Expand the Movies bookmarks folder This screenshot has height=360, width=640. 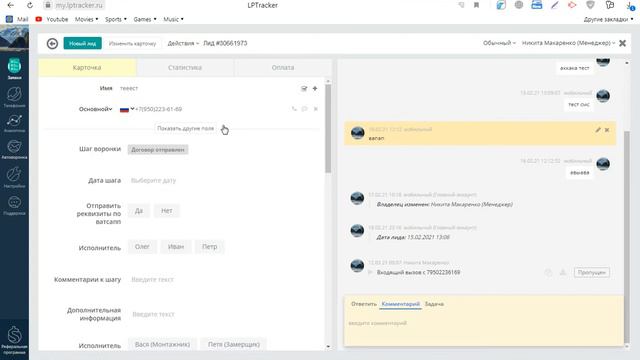[x=87, y=19]
